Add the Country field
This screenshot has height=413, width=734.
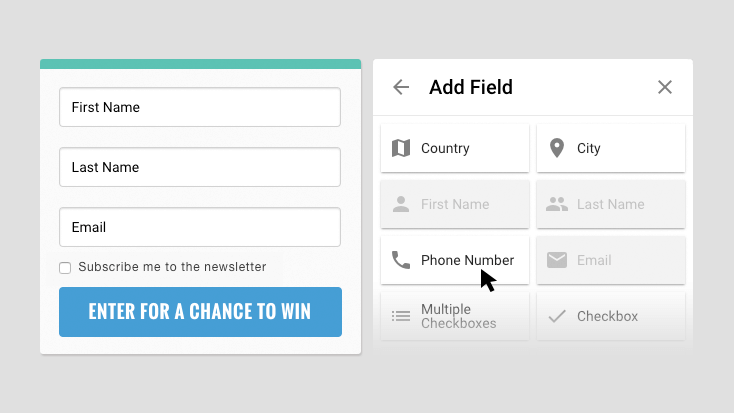point(455,148)
